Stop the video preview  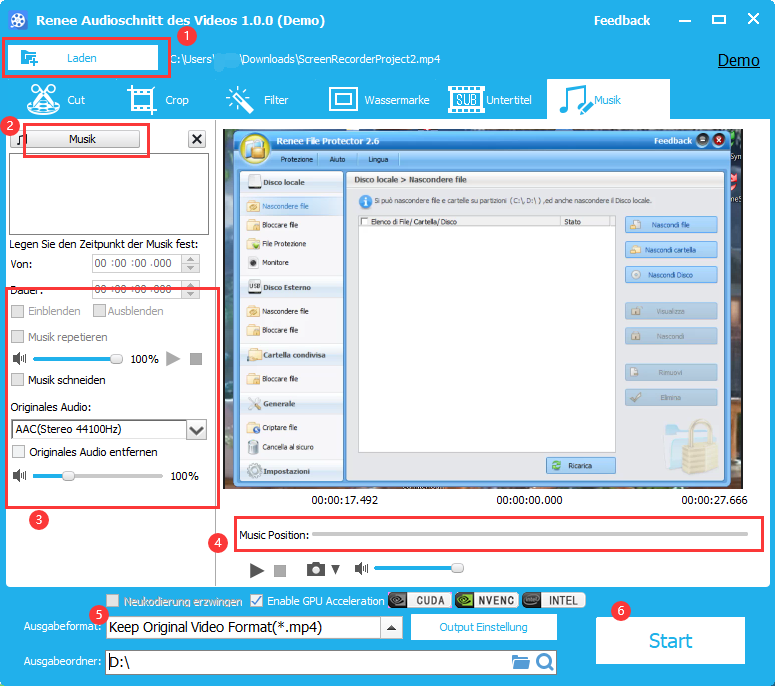[280, 571]
